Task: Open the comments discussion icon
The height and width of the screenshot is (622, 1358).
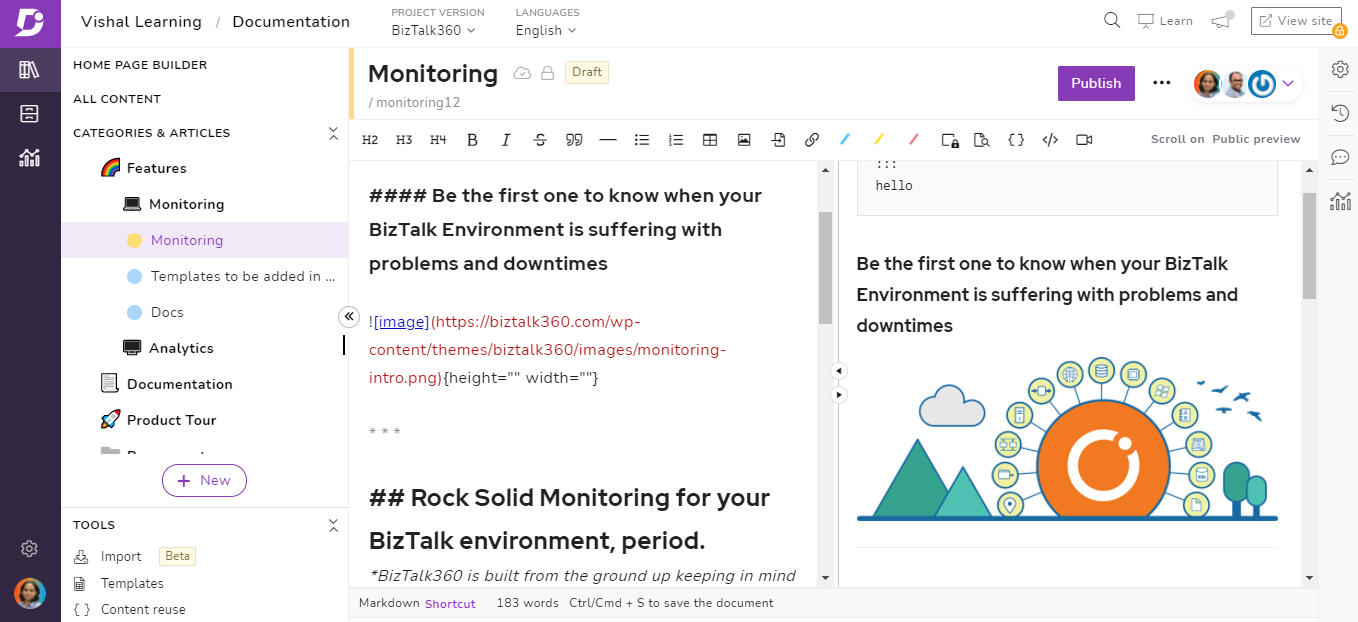Action: coord(1340,157)
